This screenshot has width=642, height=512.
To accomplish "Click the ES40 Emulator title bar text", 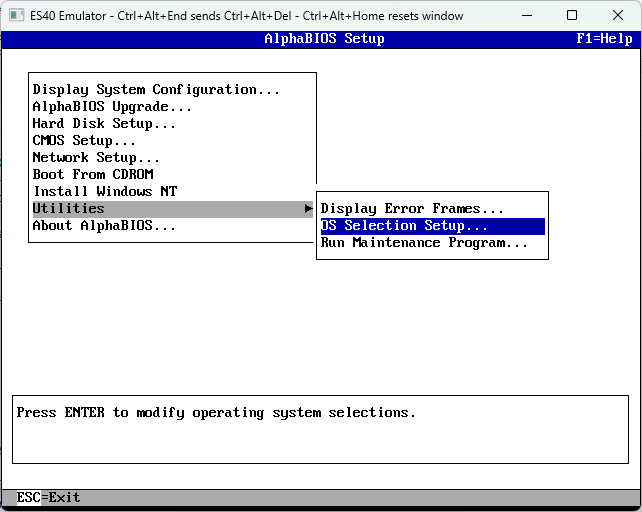I will 246,16.
